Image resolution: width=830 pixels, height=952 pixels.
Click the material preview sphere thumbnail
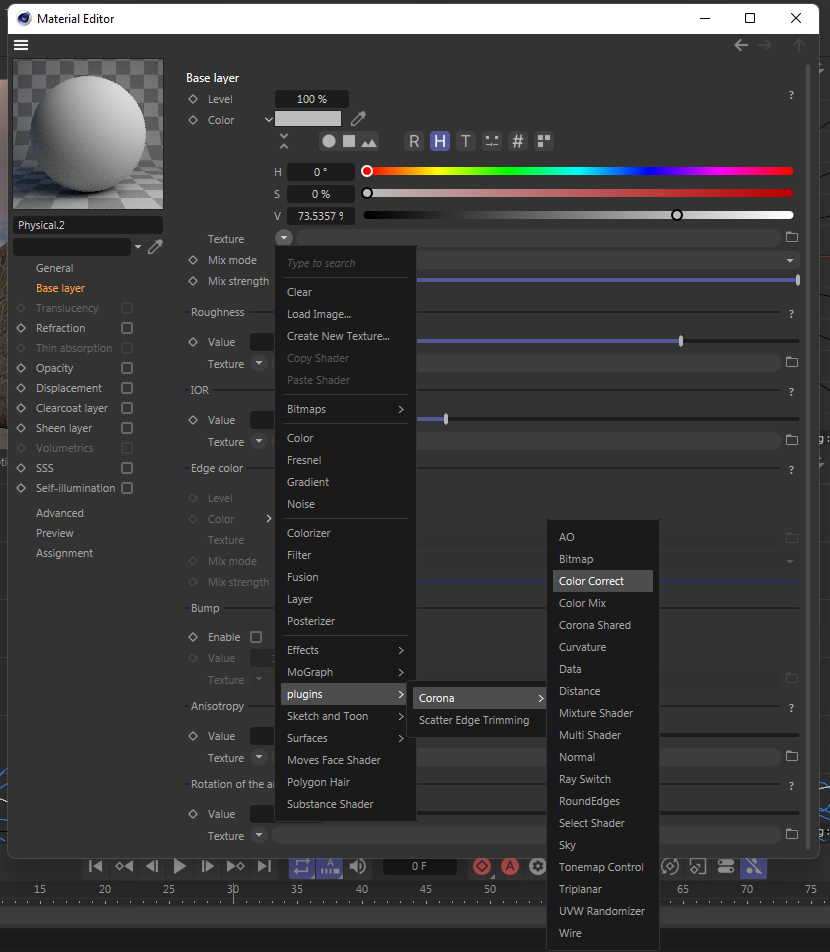[x=88, y=134]
